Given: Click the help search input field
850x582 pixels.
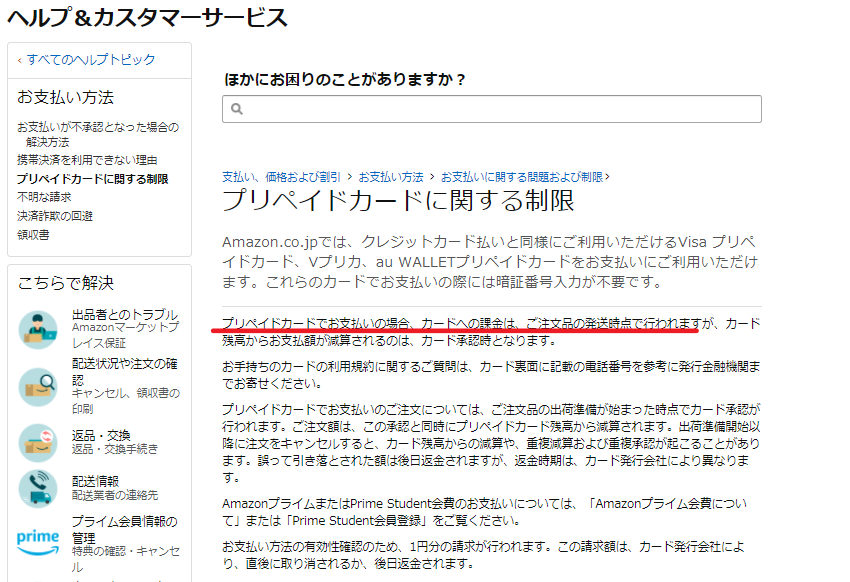Looking at the screenshot, I should 492,109.
